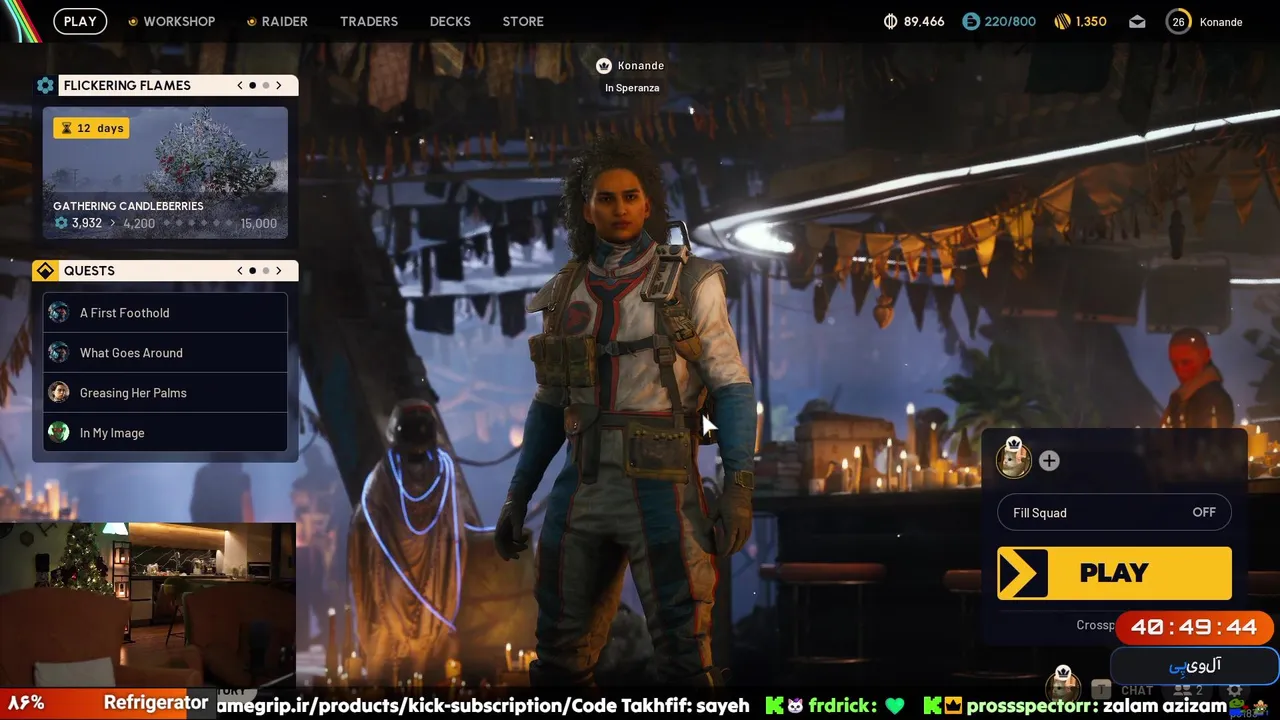Click the 12 days timer badge
The image size is (1280, 720).
coord(91,128)
